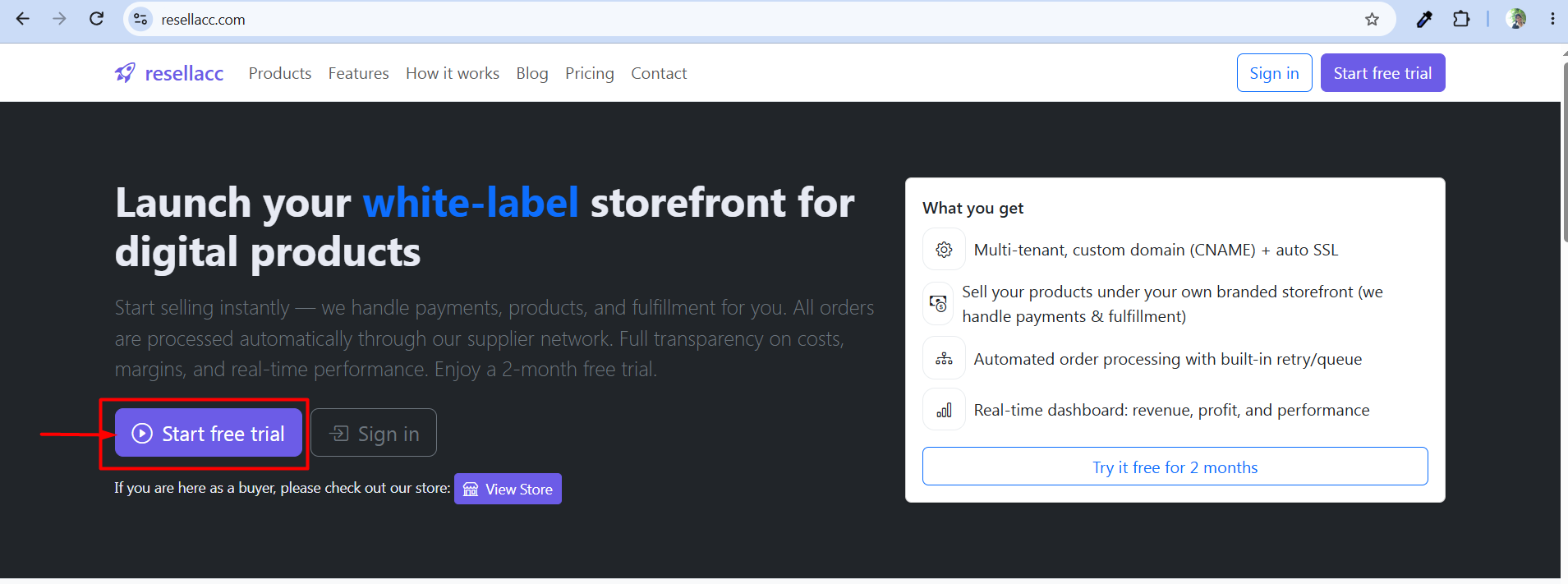This screenshot has width=1568, height=584.
Task: Click the browser back arrow
Action: coord(23,19)
